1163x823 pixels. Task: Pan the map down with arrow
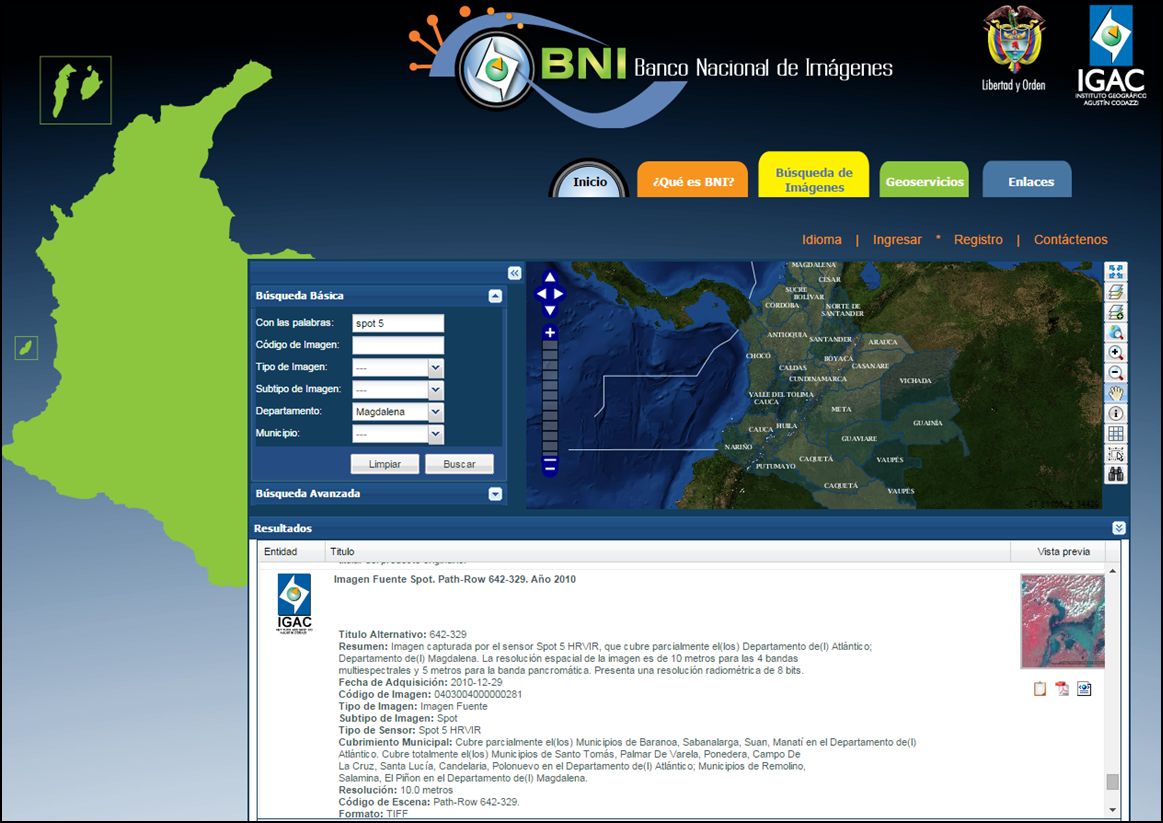pos(550,310)
